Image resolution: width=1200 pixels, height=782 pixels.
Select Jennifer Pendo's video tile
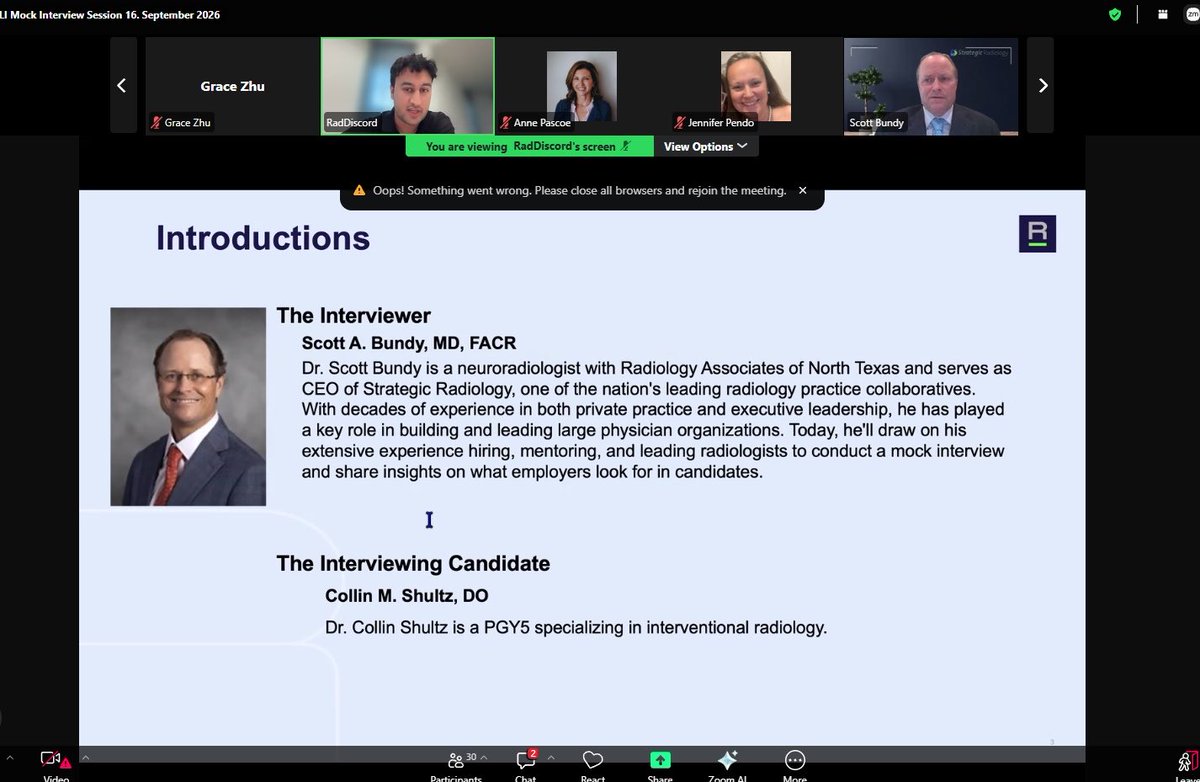tap(756, 85)
